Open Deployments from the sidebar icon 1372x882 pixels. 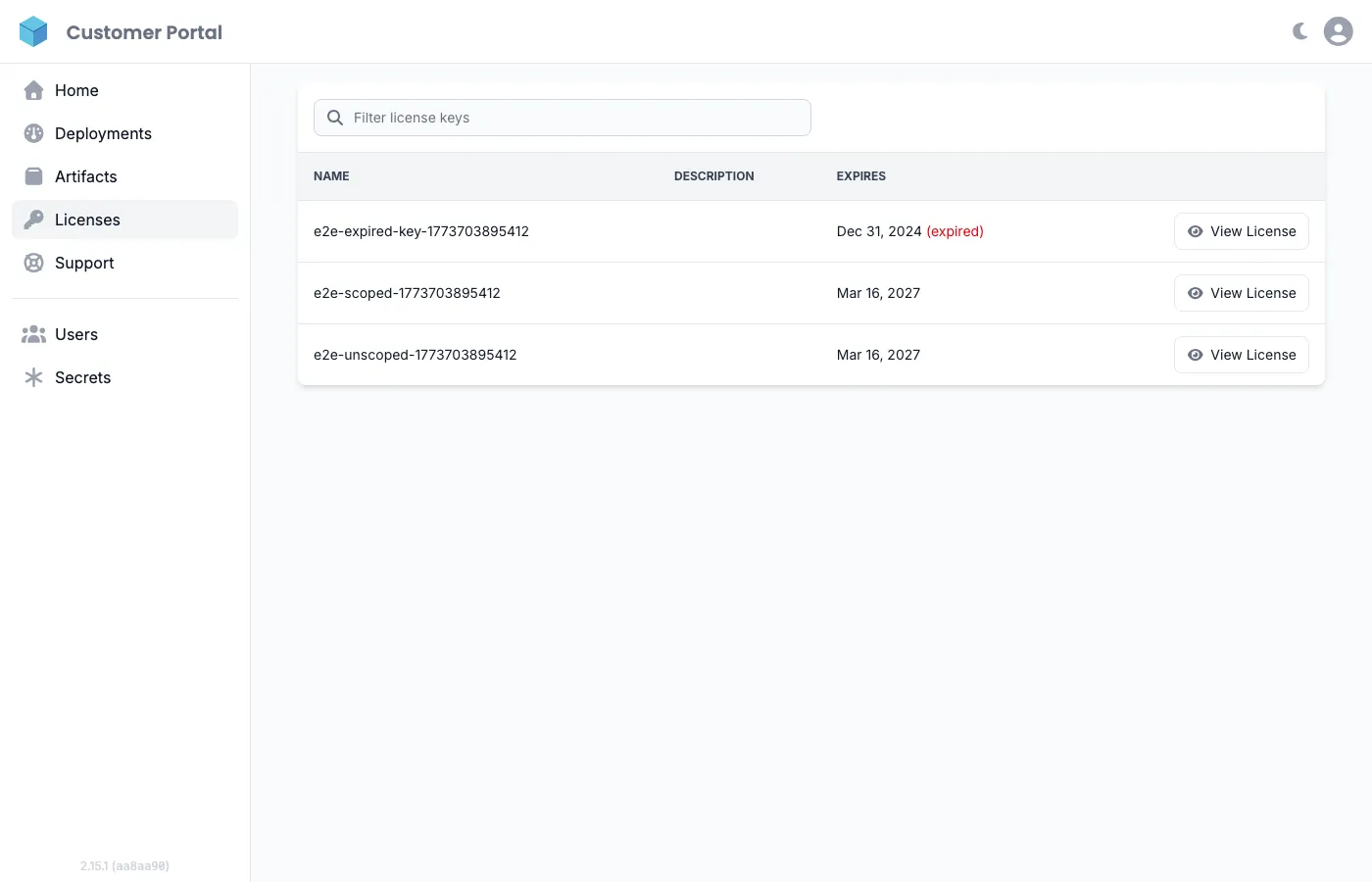tap(32, 133)
